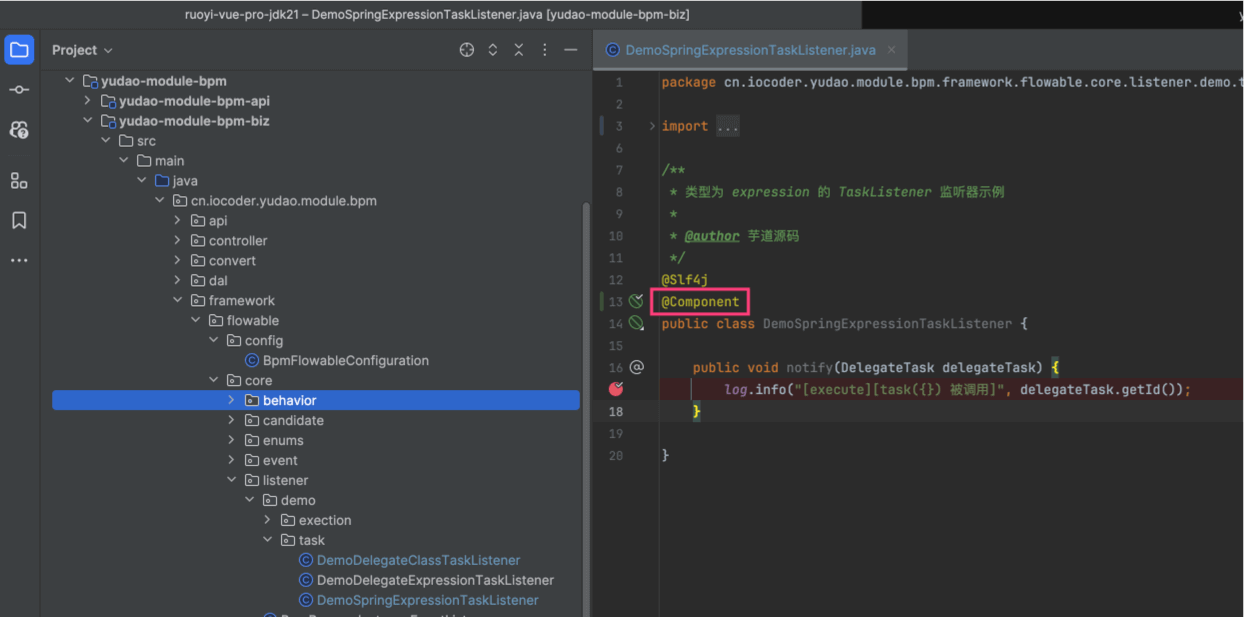This screenshot has width=1244, height=617.
Task: Open DemoDelegateExpressionTaskListener from the tree
Action: [x=435, y=580]
